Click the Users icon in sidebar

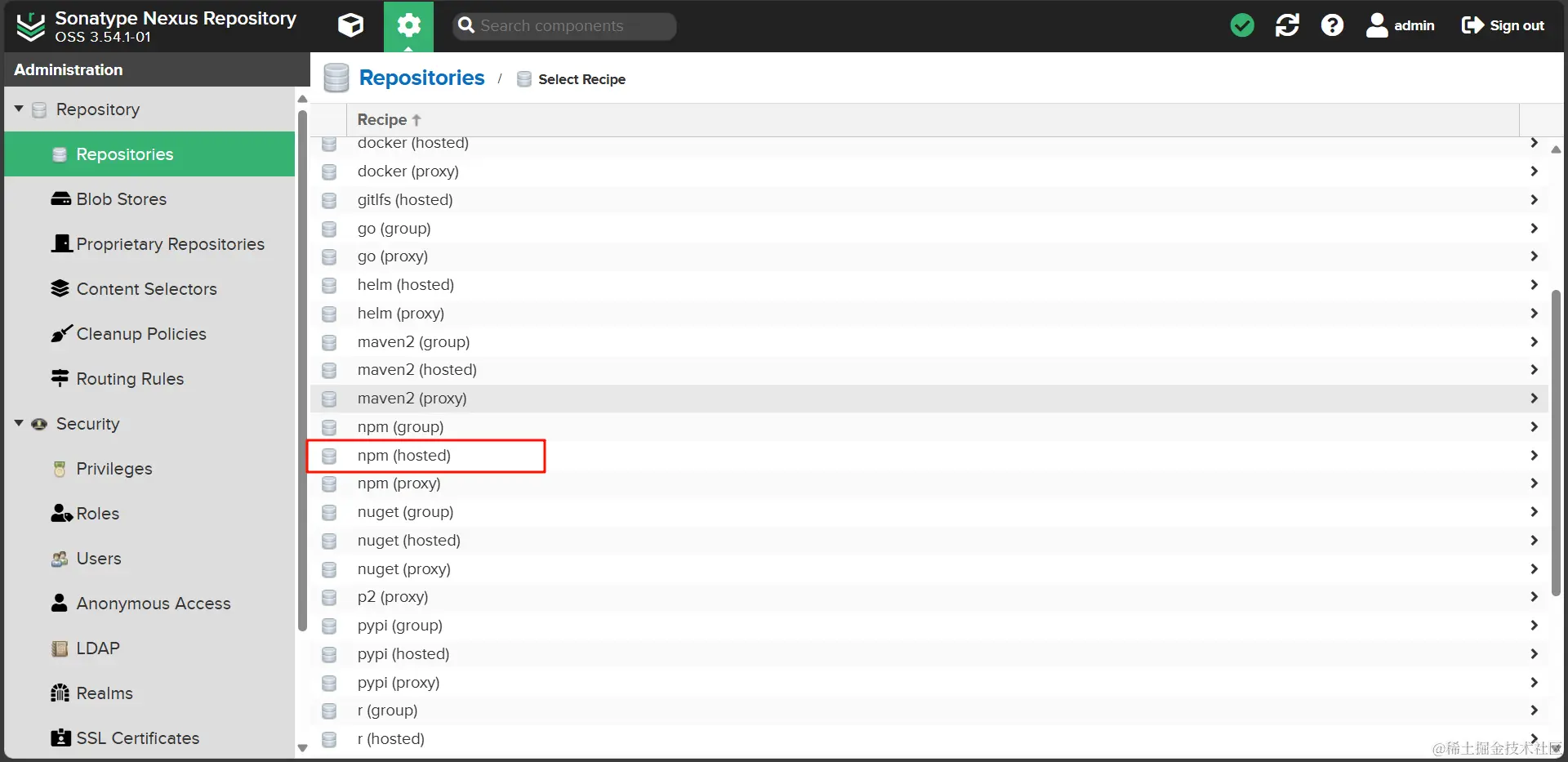click(x=60, y=559)
